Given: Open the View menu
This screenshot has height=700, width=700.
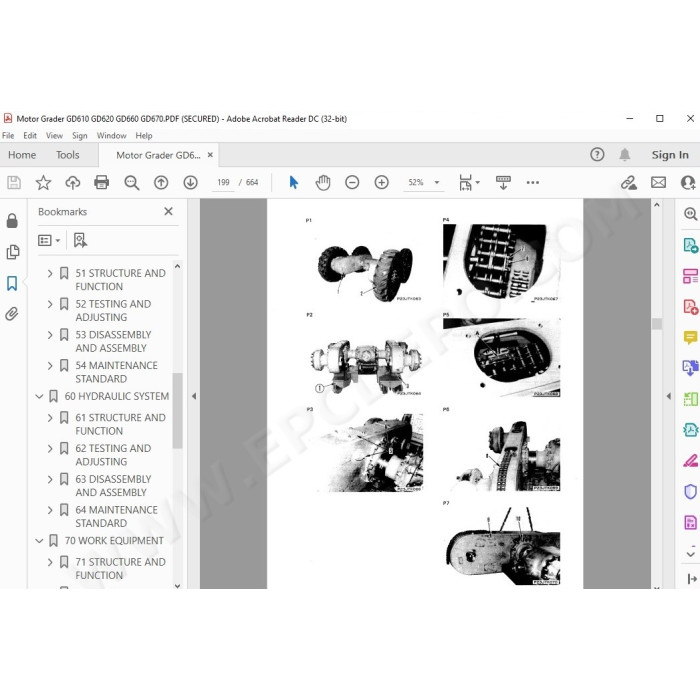Looking at the screenshot, I should [x=54, y=135].
